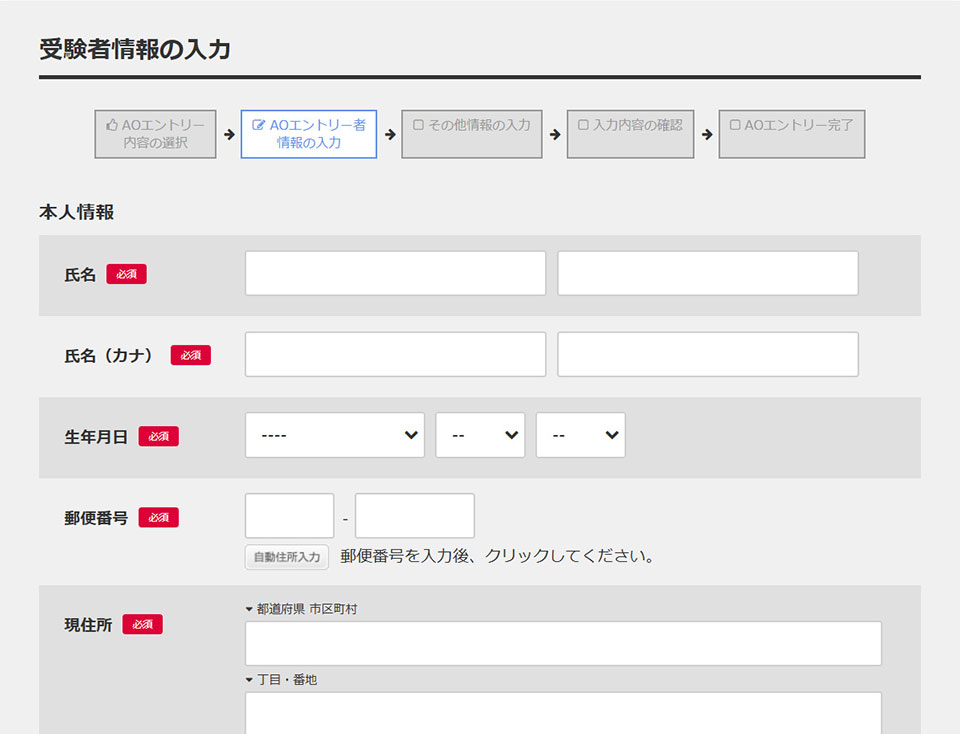Go to the 入力内容の確認 step

tap(630, 134)
